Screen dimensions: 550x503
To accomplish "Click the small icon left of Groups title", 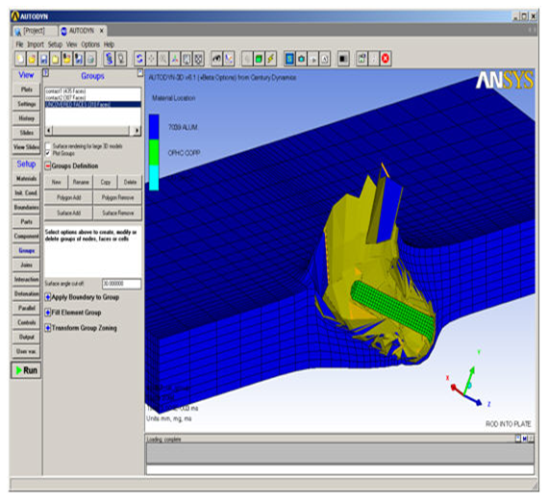I will tap(46, 73).
